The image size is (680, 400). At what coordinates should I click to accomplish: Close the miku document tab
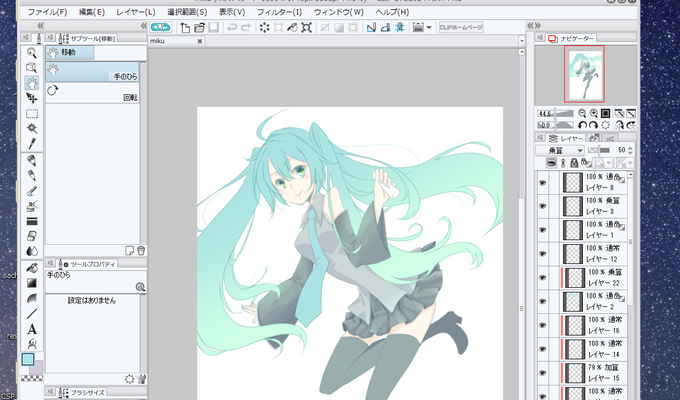click(199, 41)
